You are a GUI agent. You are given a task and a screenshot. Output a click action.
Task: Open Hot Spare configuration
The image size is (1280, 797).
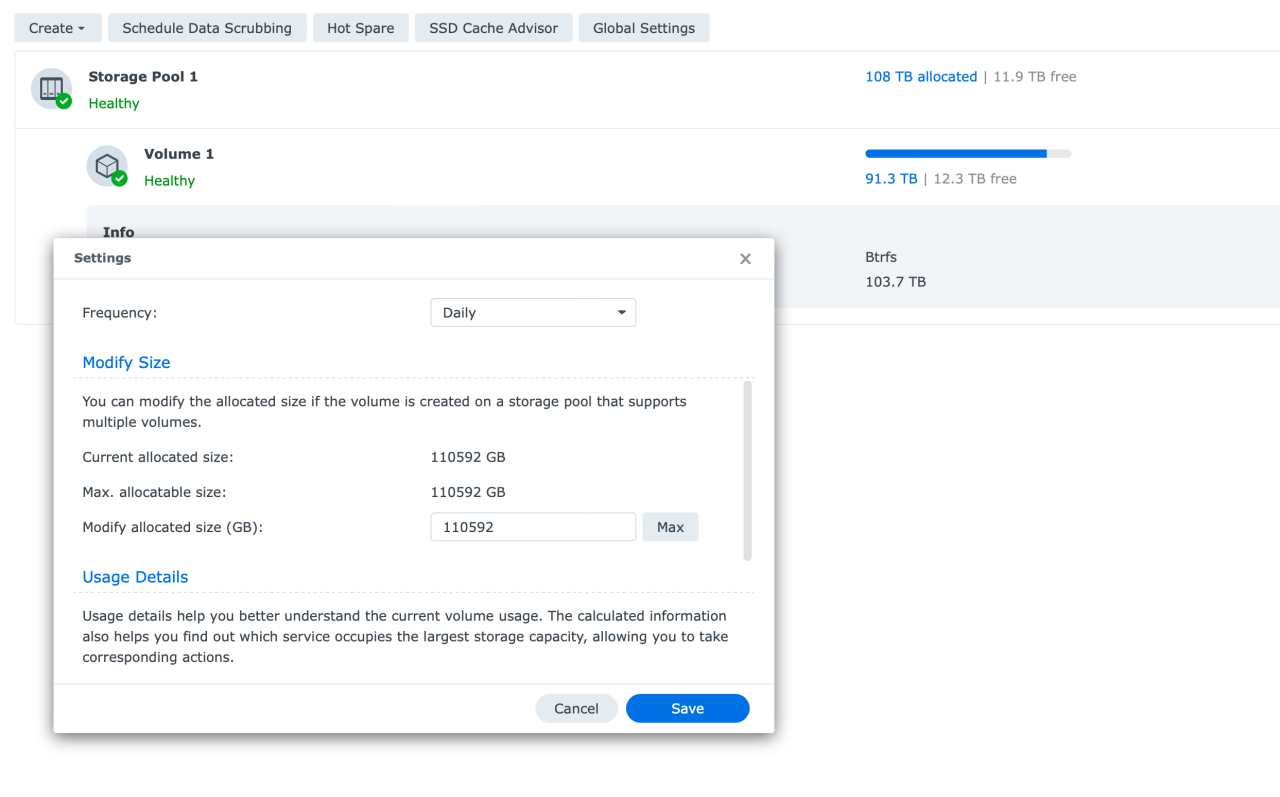360,27
